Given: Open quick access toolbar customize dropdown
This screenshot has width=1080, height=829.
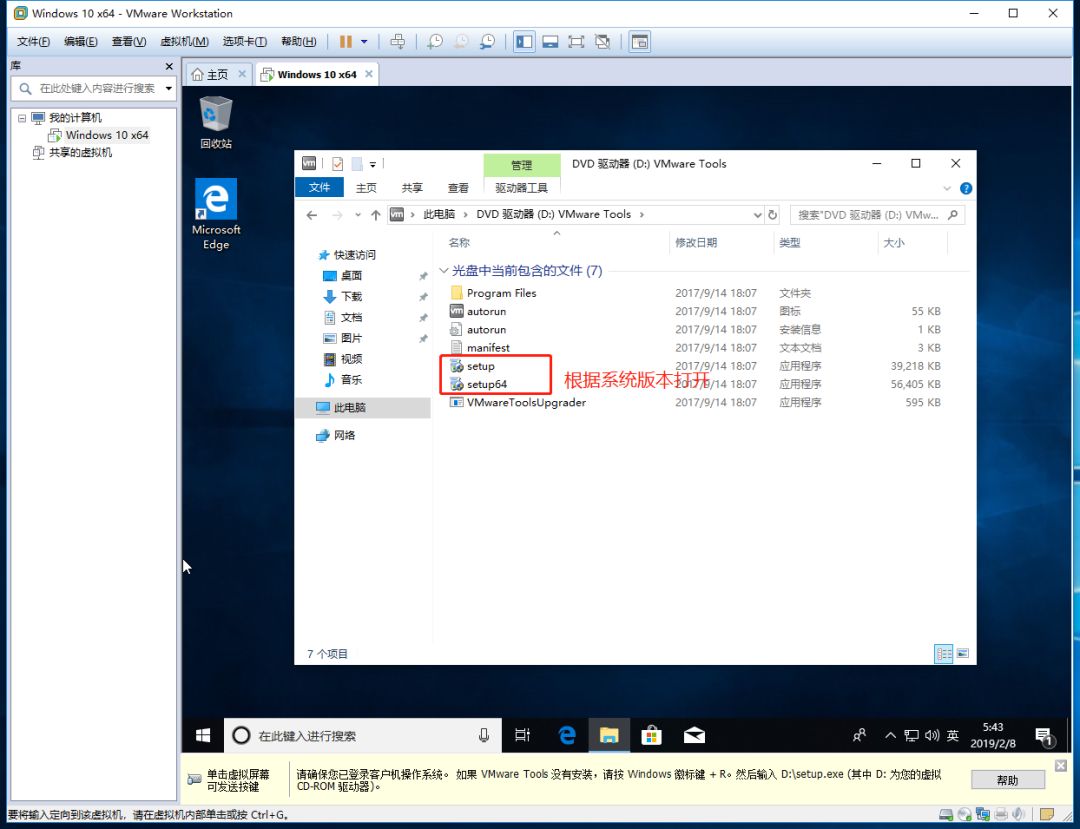Looking at the screenshot, I should click(x=373, y=165).
